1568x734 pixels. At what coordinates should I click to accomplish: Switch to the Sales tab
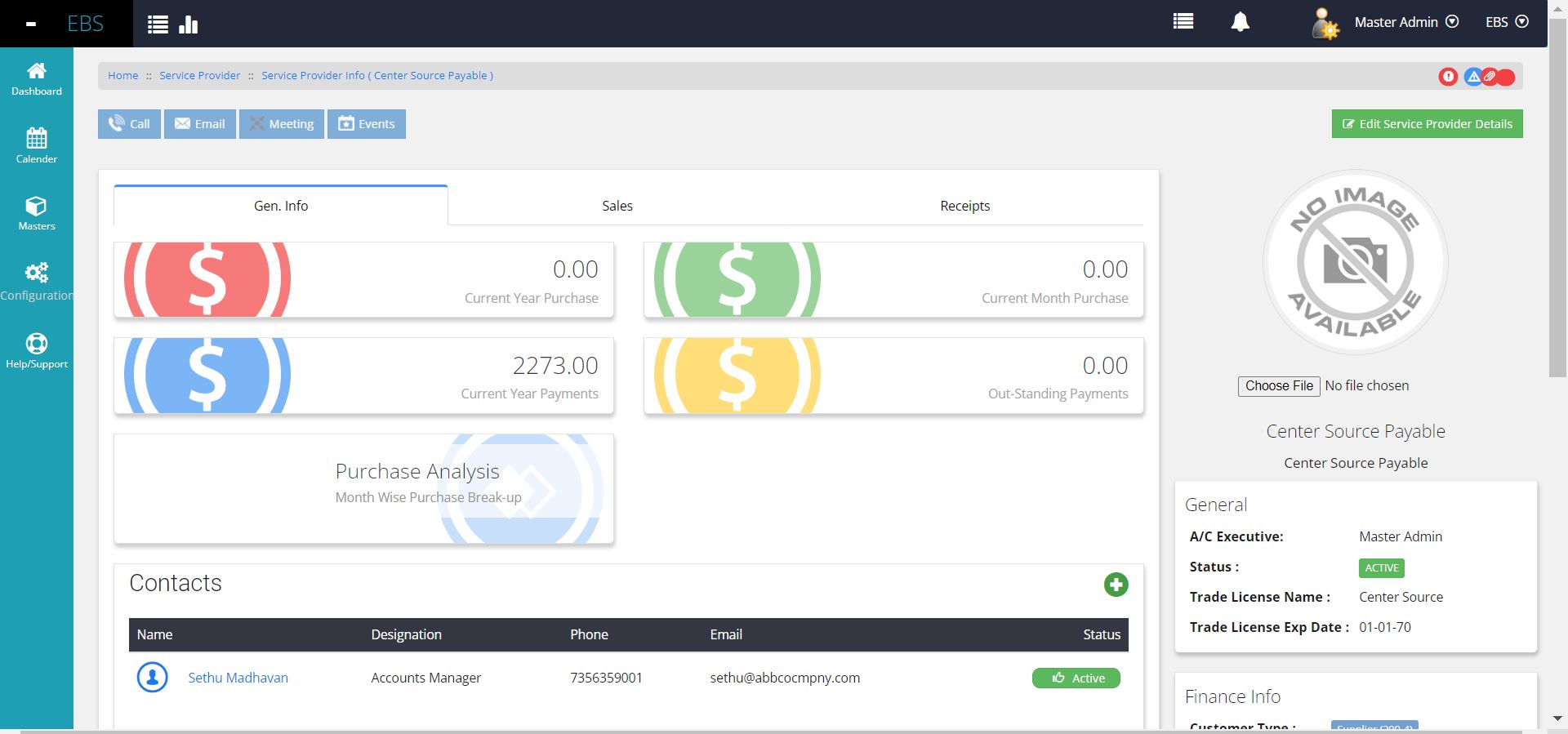617,206
